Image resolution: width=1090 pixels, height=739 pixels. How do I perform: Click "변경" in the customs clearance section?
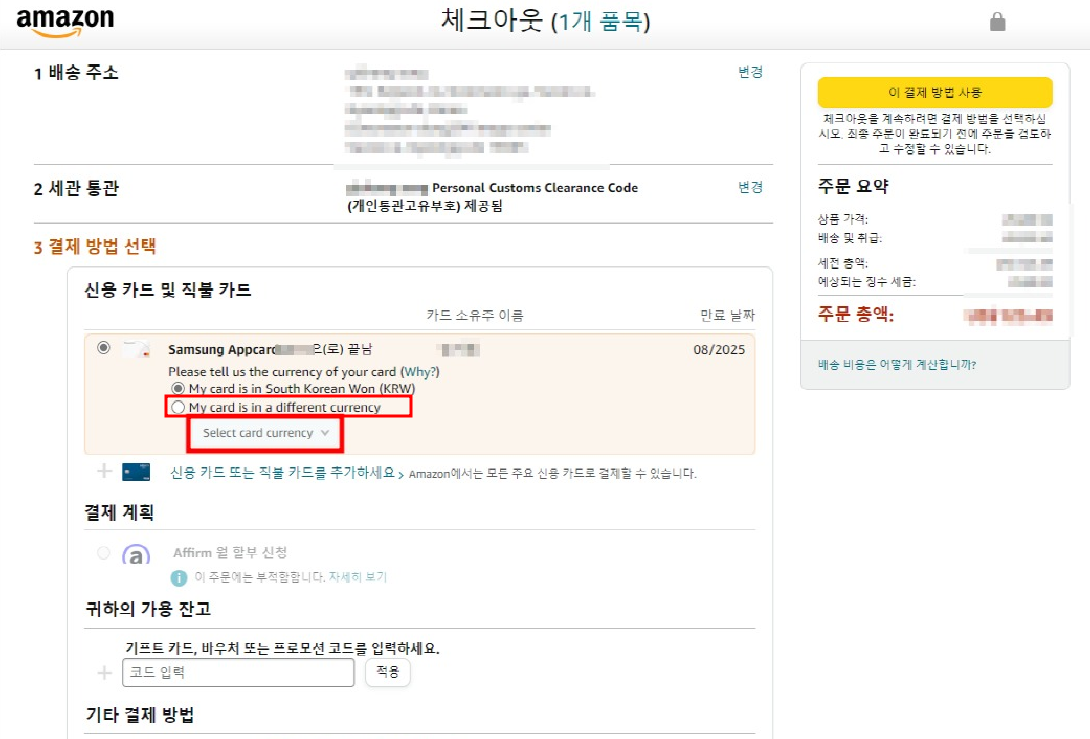(x=750, y=186)
